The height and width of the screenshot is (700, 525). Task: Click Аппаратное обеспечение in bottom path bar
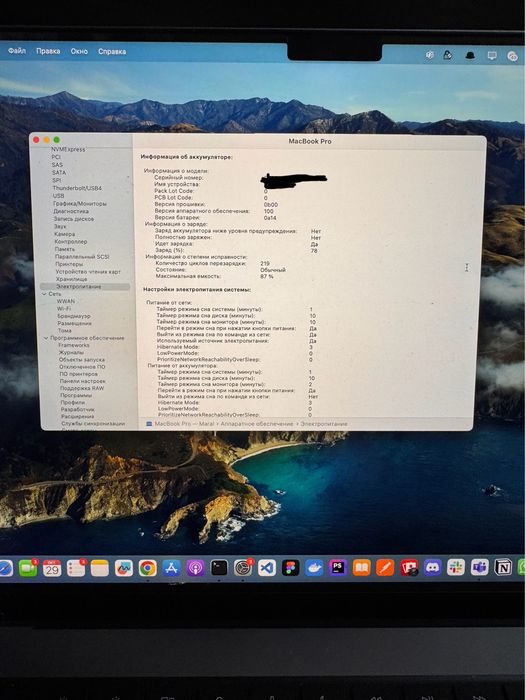257,424
